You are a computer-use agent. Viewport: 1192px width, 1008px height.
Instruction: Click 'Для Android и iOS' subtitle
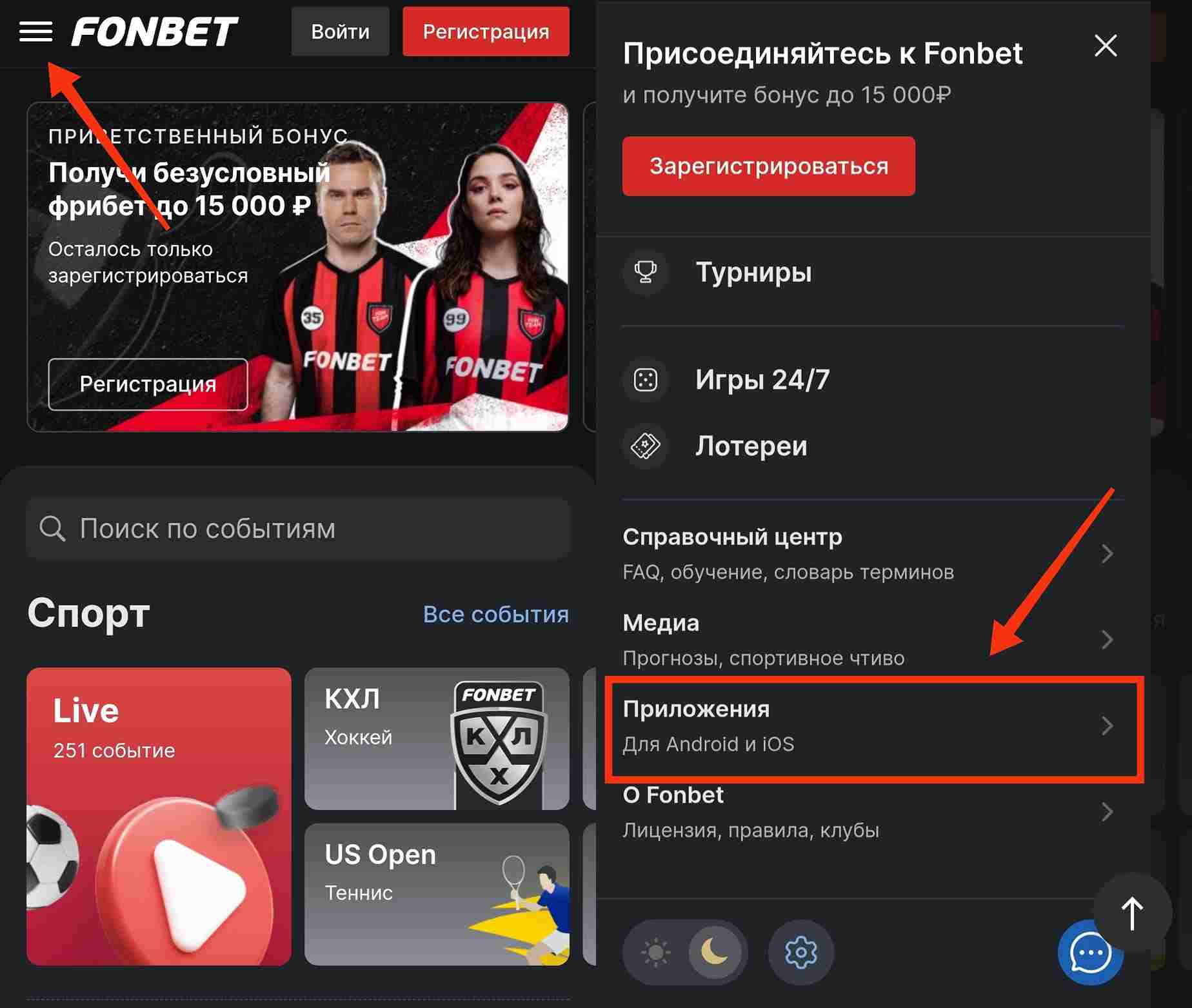pos(708,744)
